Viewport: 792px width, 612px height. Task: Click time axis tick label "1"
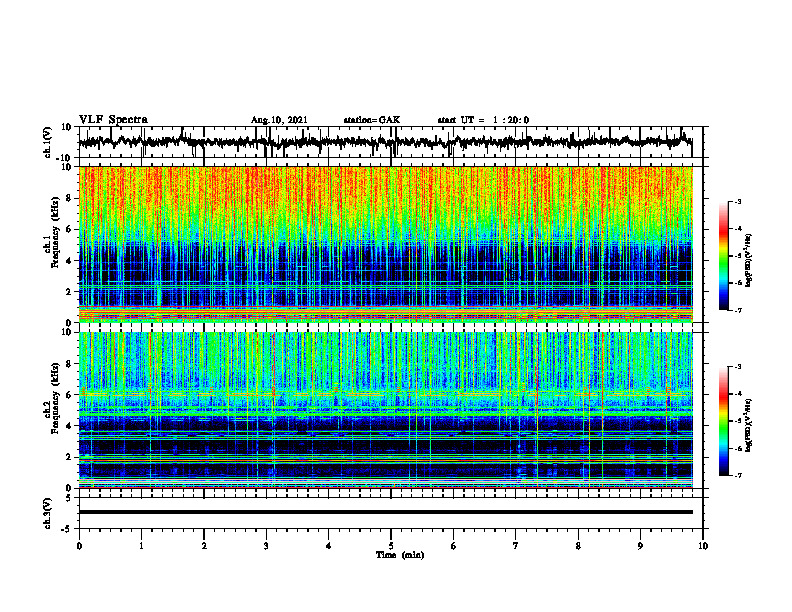(x=141, y=546)
